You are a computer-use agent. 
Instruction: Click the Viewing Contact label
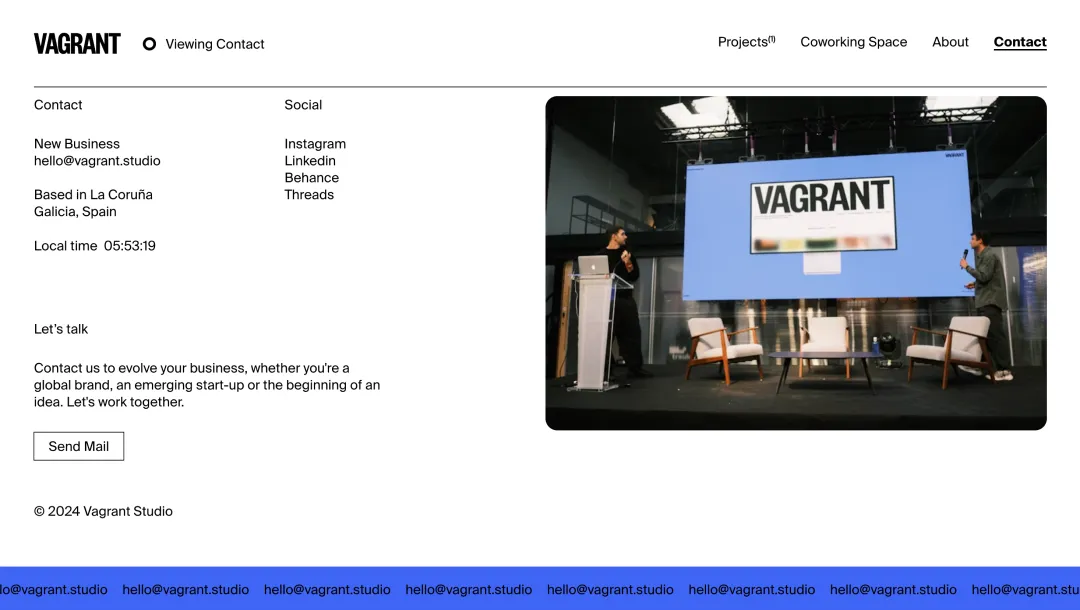click(214, 44)
